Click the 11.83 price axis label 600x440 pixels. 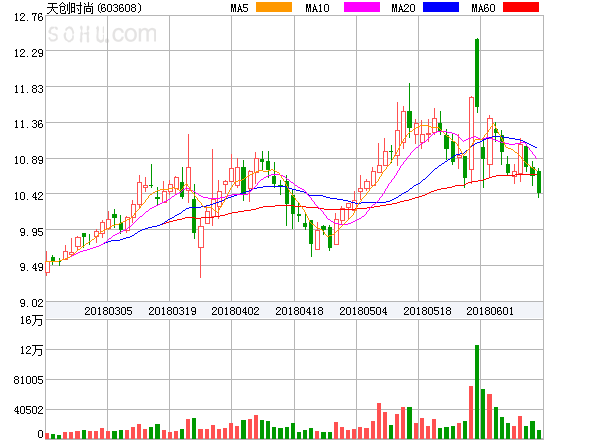click(29, 89)
